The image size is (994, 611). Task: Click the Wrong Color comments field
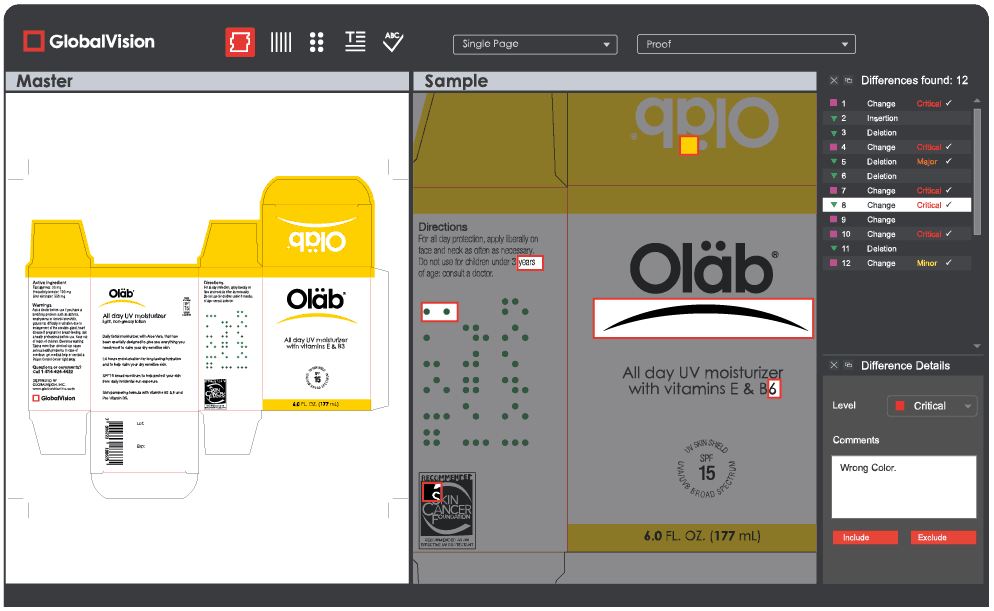904,487
